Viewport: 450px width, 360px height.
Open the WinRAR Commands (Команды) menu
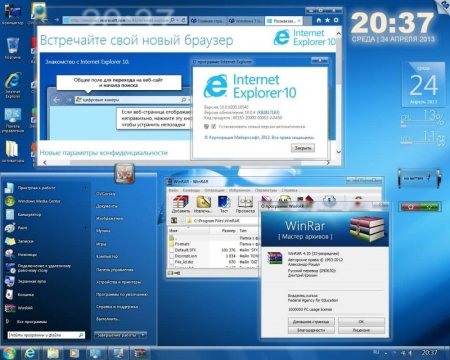191,190
